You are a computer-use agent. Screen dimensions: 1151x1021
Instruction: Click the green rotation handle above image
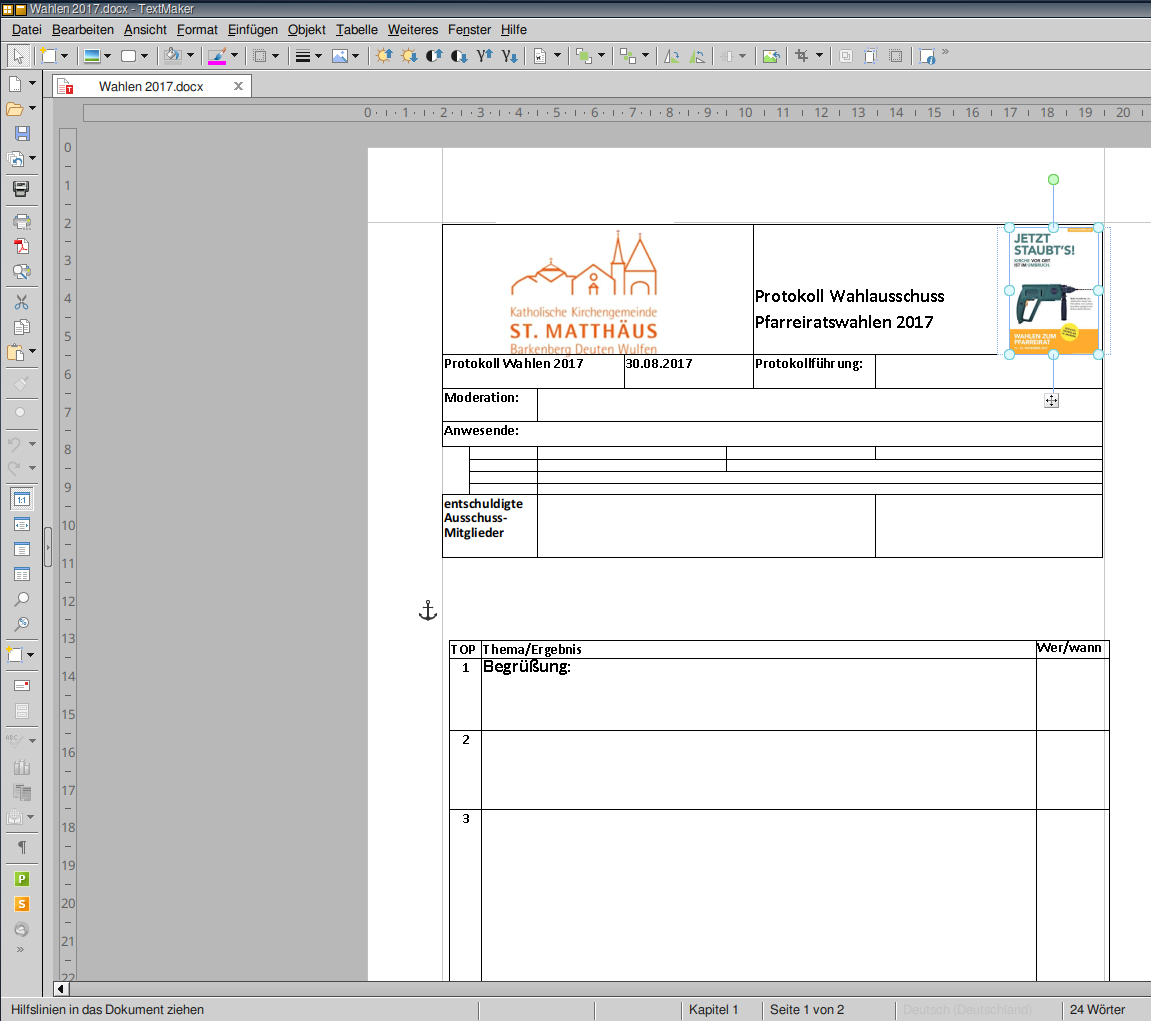(x=1053, y=180)
